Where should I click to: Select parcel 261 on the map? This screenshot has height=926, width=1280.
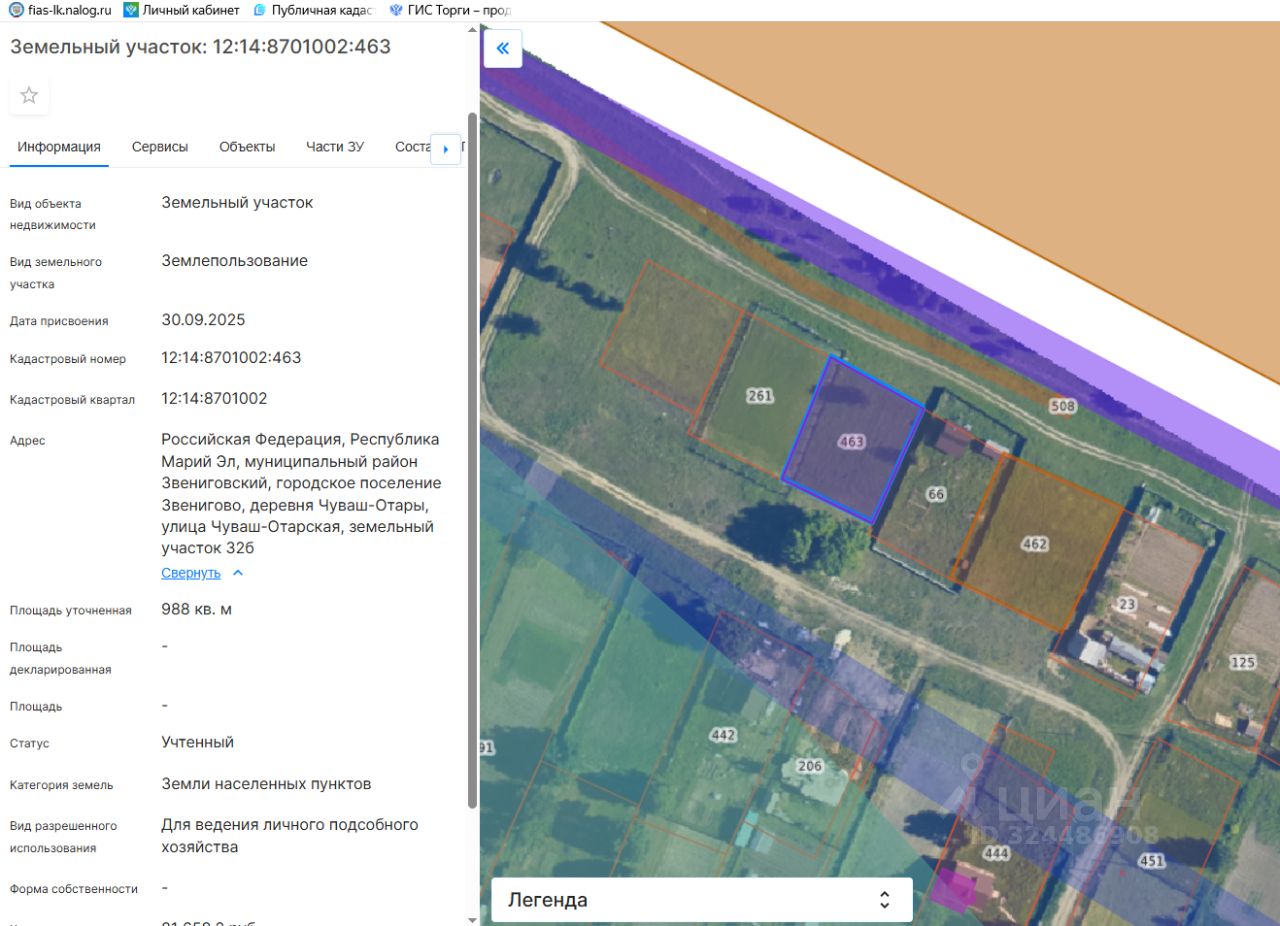tap(760, 396)
